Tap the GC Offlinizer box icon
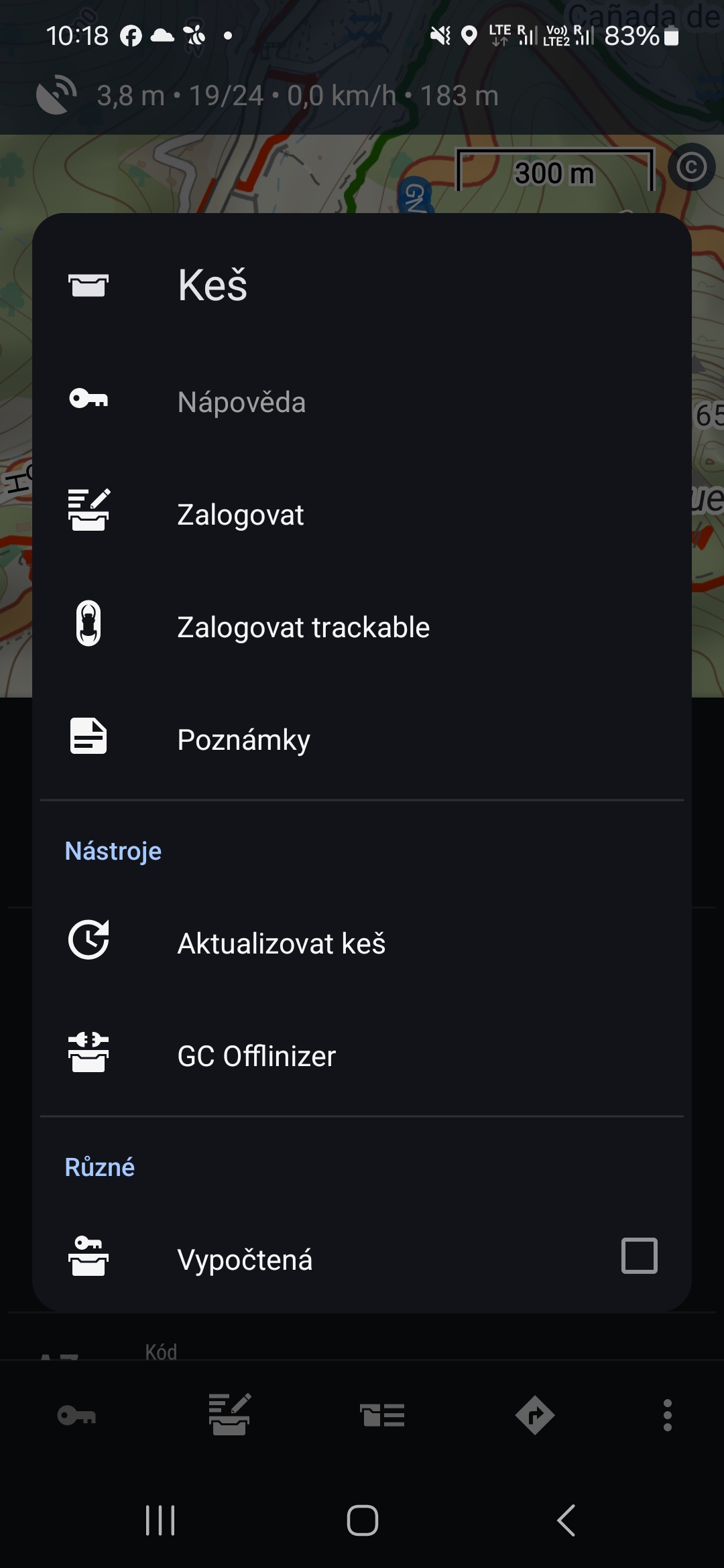This screenshot has height=1568, width=724. tap(88, 1052)
